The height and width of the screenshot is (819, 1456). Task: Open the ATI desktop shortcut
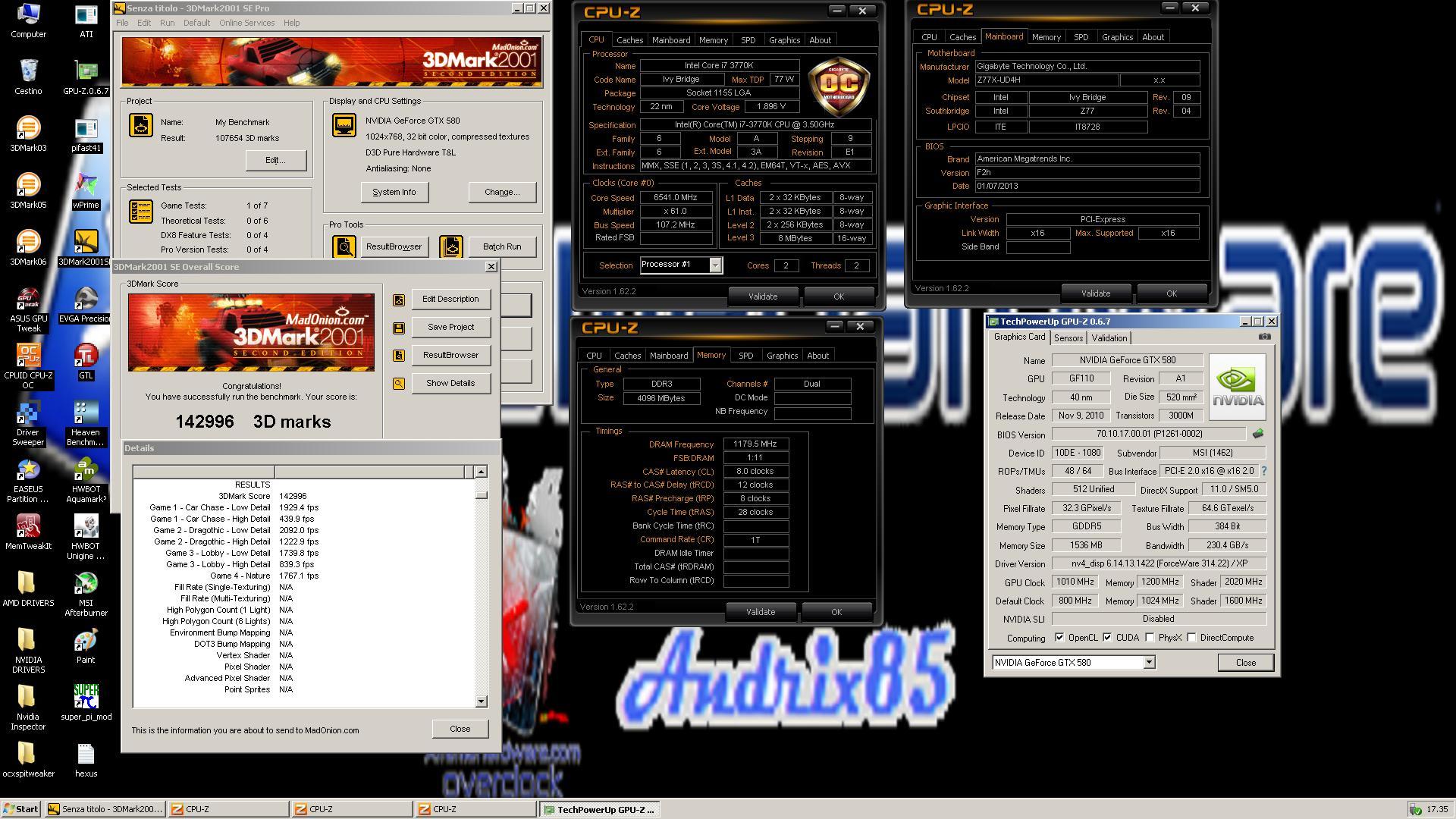coord(86,20)
